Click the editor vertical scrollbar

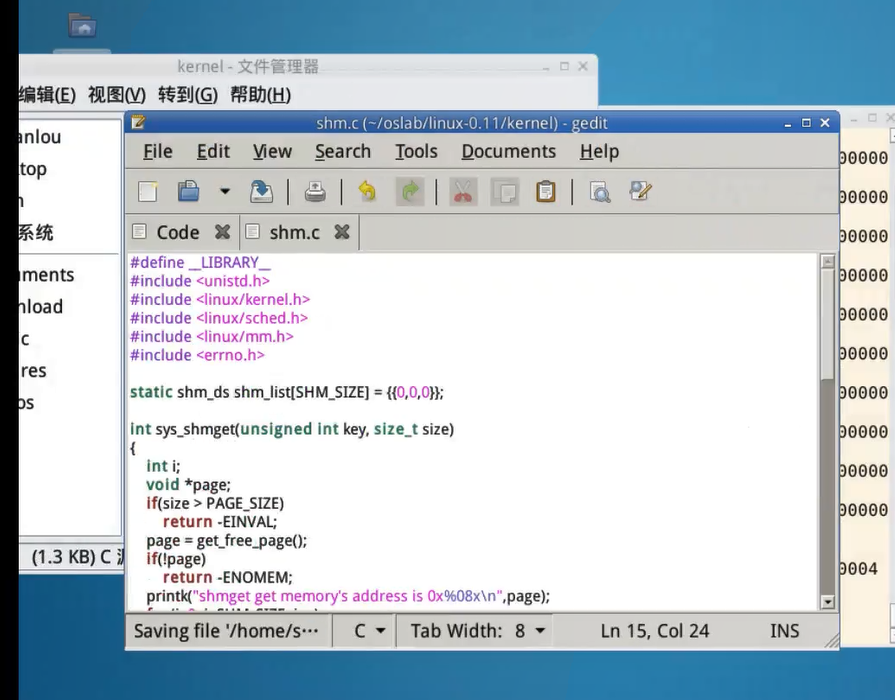[827, 480]
